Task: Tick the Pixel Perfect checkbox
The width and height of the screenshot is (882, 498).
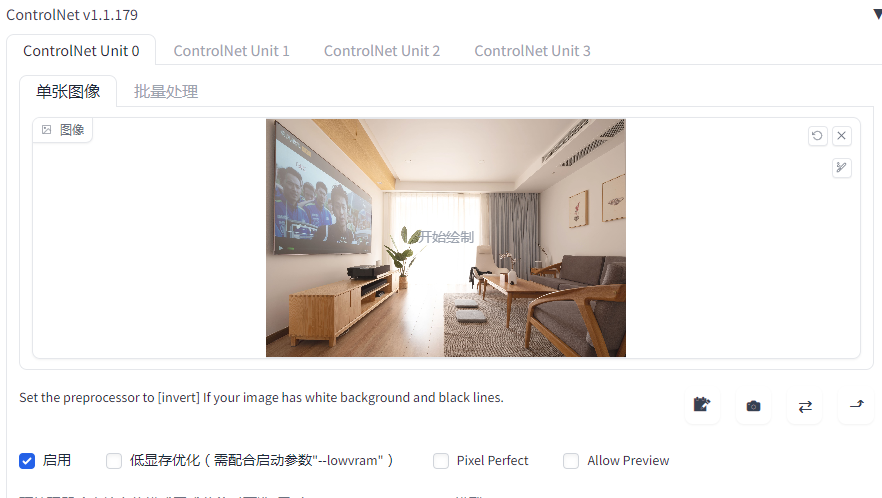Action: click(x=441, y=461)
